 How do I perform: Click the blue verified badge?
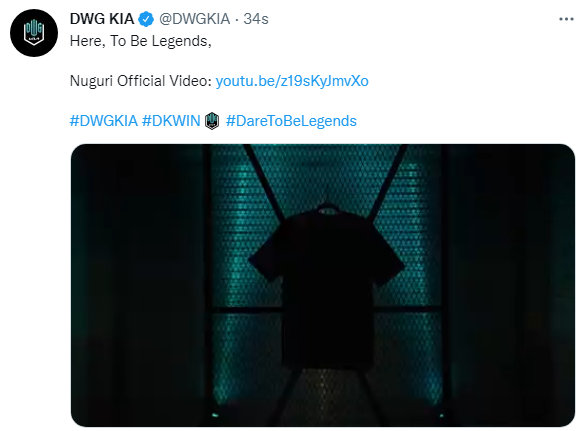[x=146, y=19]
